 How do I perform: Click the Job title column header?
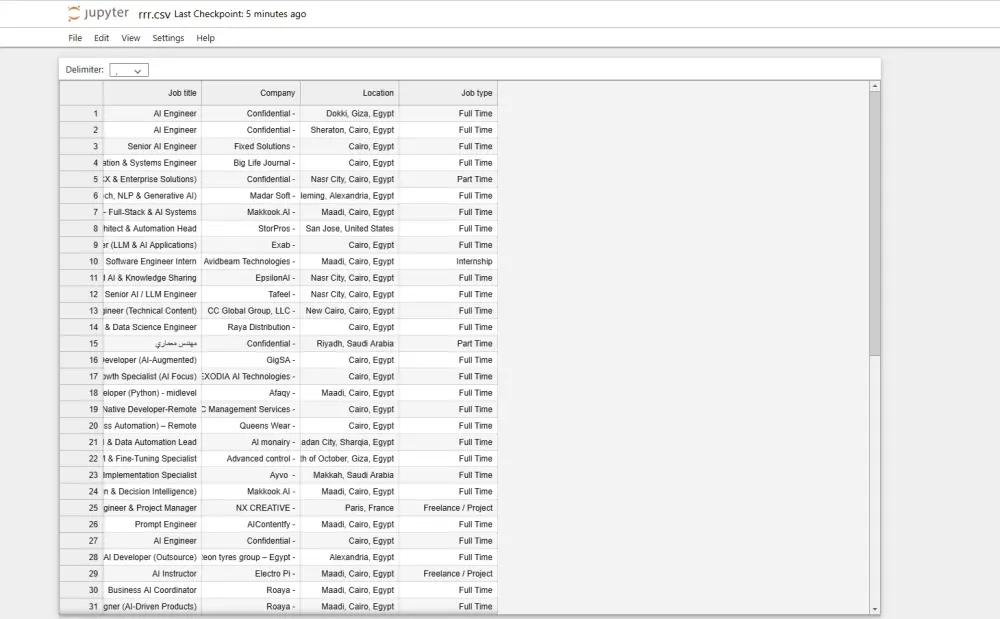click(x=152, y=93)
